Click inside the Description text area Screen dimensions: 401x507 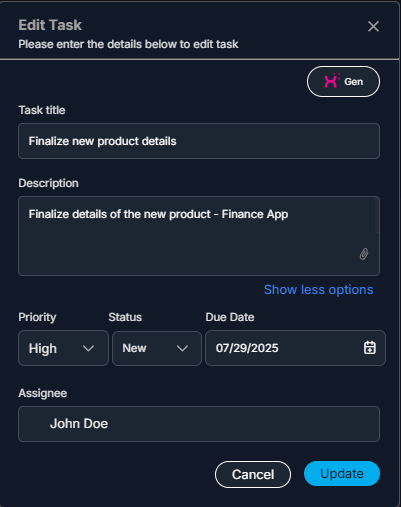199,236
